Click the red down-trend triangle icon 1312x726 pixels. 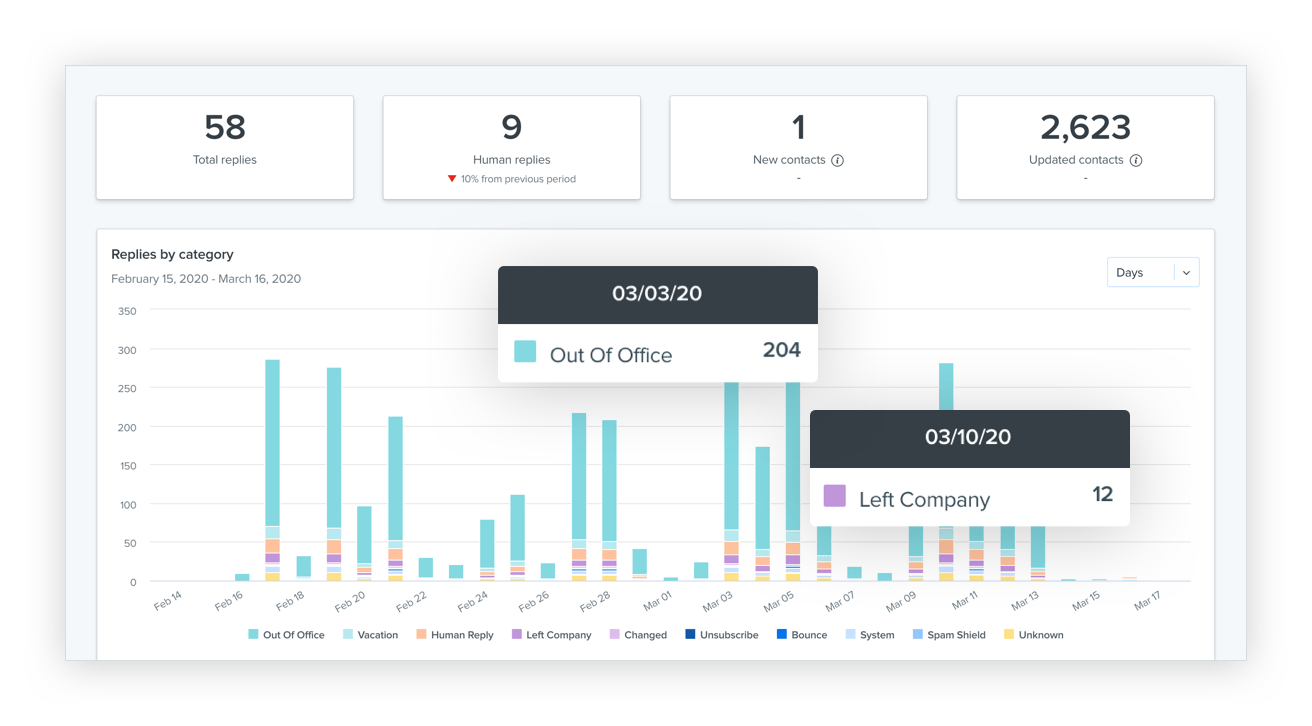coord(452,179)
